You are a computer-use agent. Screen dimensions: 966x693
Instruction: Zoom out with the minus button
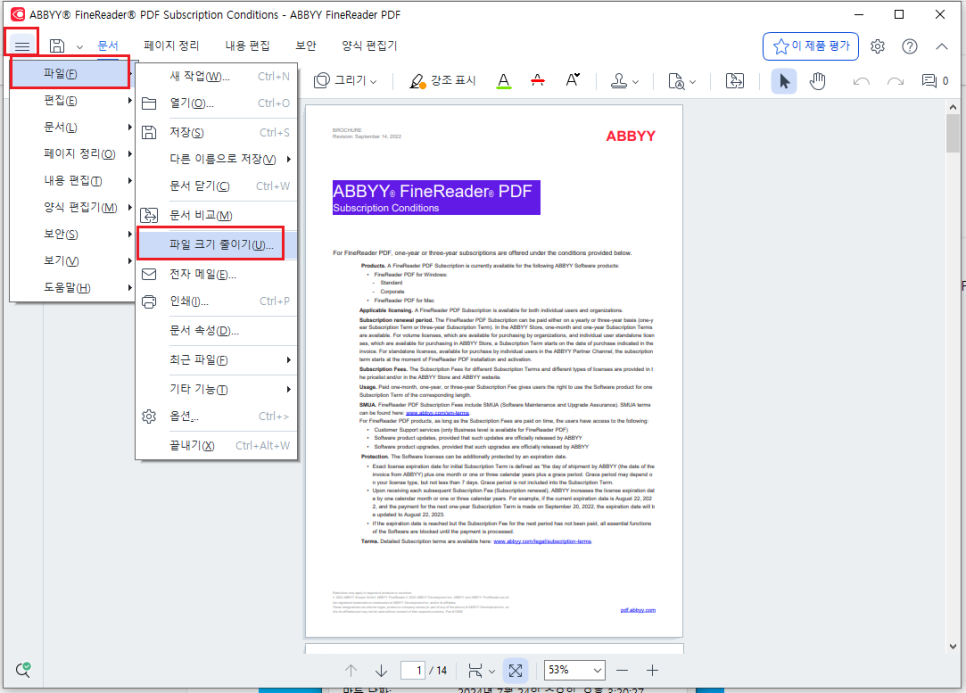[x=622, y=670]
